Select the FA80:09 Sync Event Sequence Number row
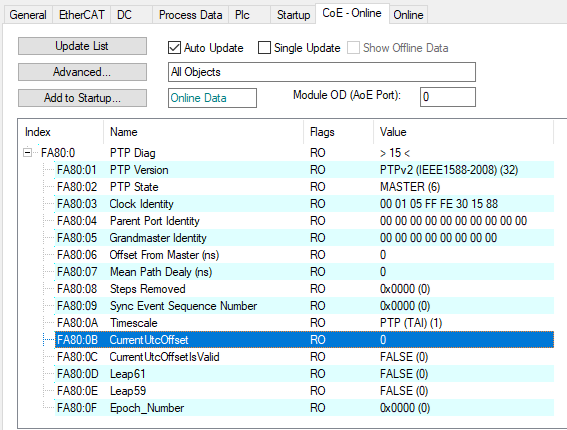Viewport: 567px width, 430px height. coord(304,306)
